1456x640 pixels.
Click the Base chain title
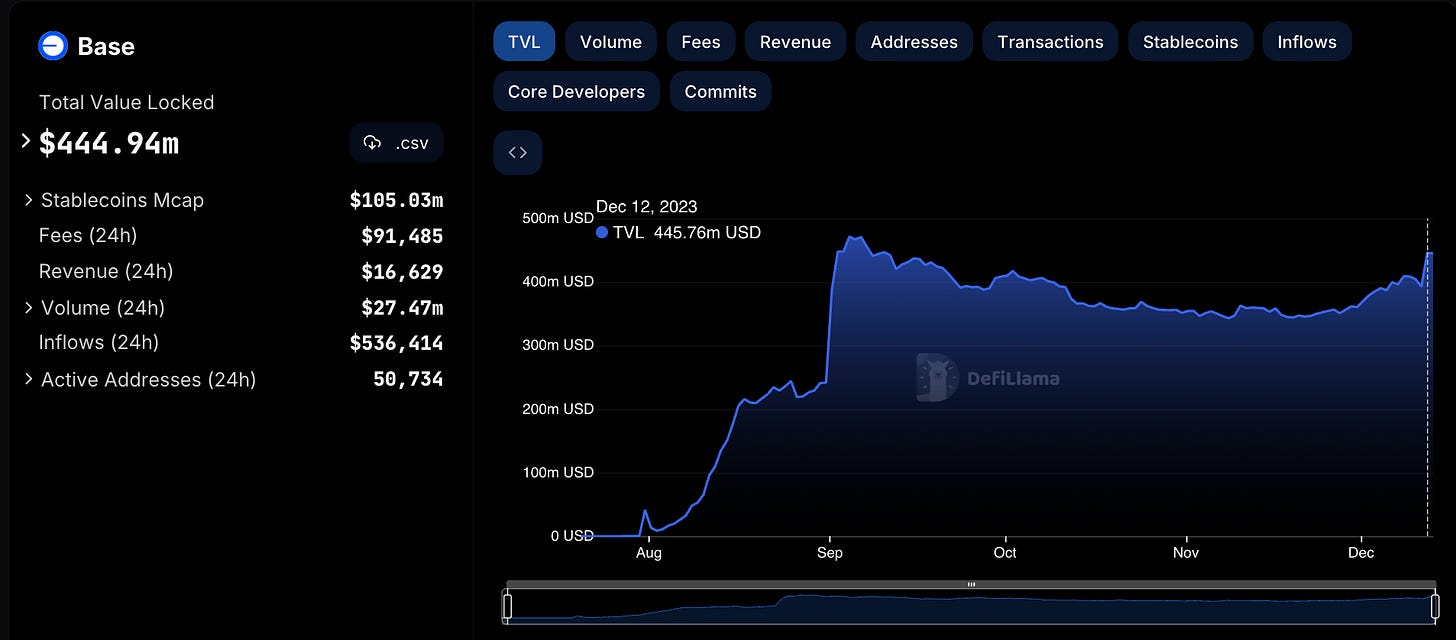click(x=106, y=46)
